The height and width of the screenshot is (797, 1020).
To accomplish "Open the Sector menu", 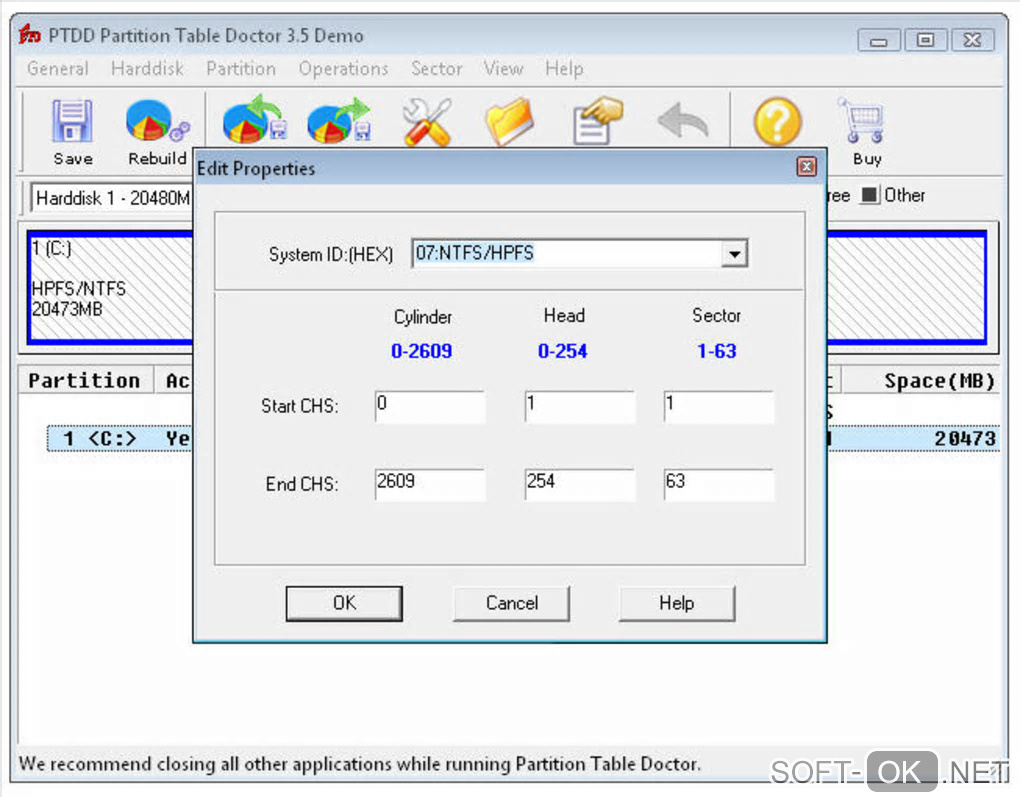I will click(x=436, y=68).
